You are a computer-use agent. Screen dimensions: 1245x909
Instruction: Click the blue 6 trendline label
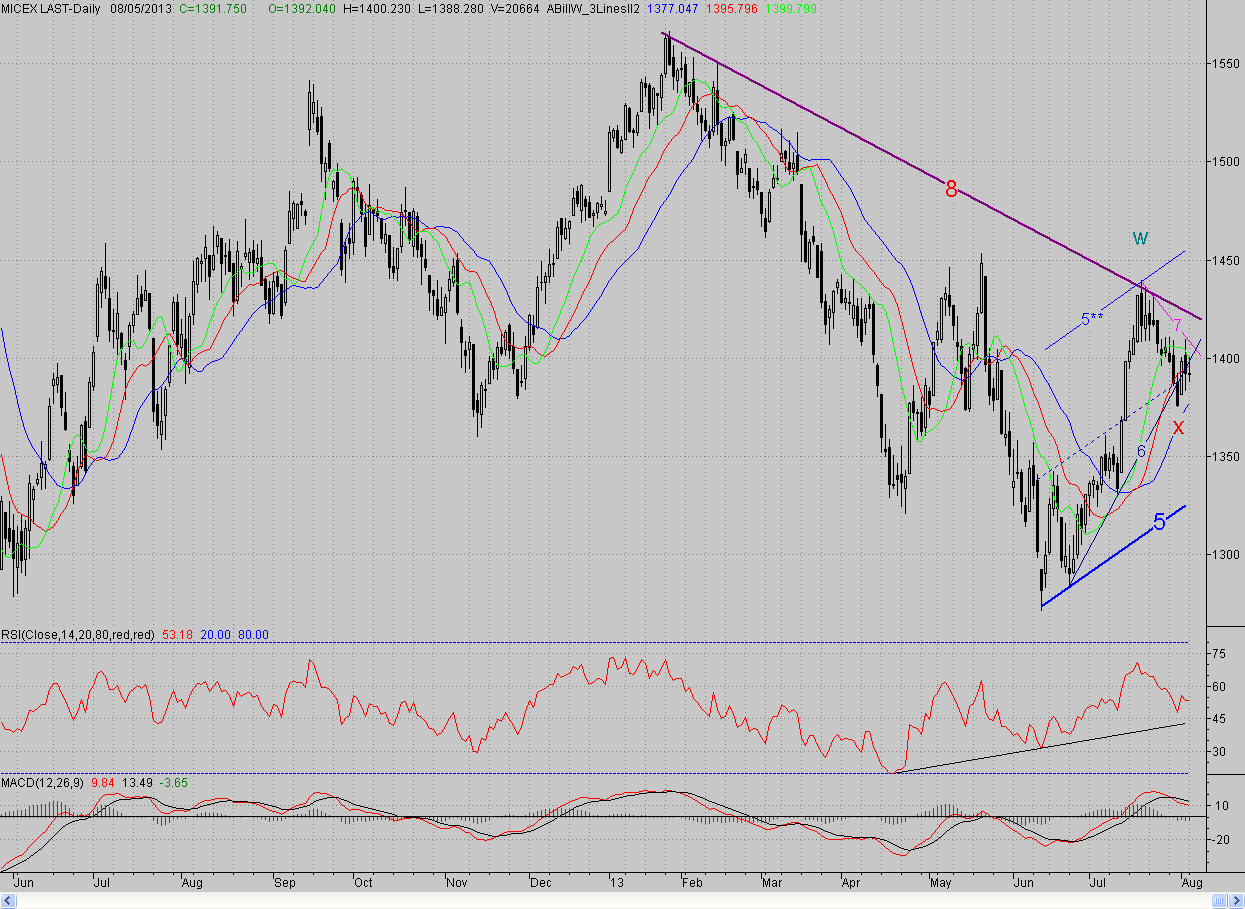tap(1141, 452)
